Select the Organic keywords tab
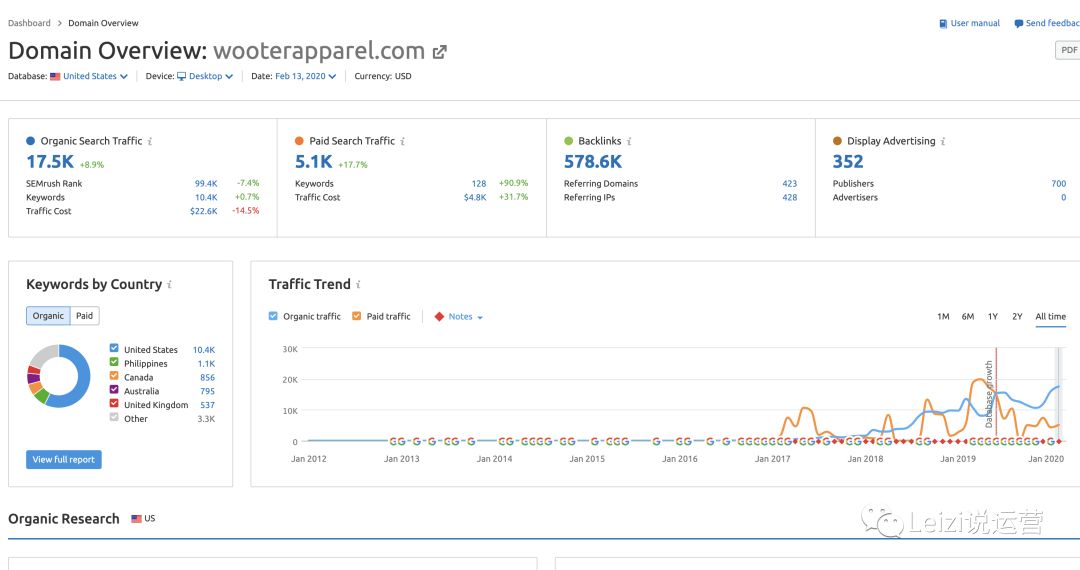This screenshot has width=1080, height=570. click(48, 316)
